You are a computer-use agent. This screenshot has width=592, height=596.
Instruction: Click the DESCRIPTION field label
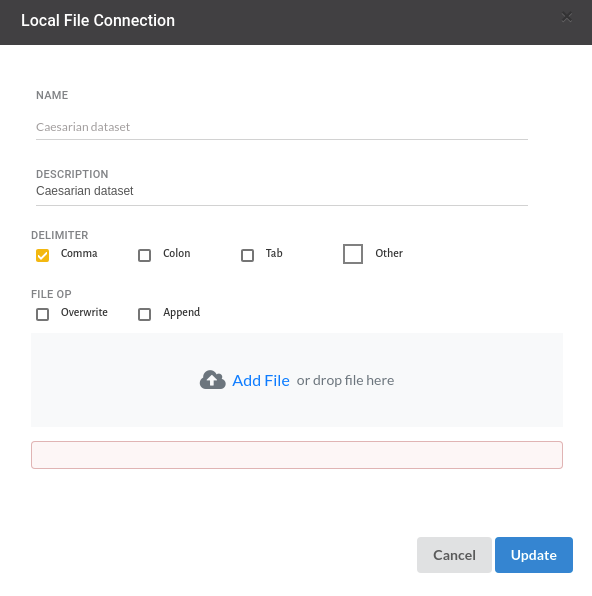[72, 174]
